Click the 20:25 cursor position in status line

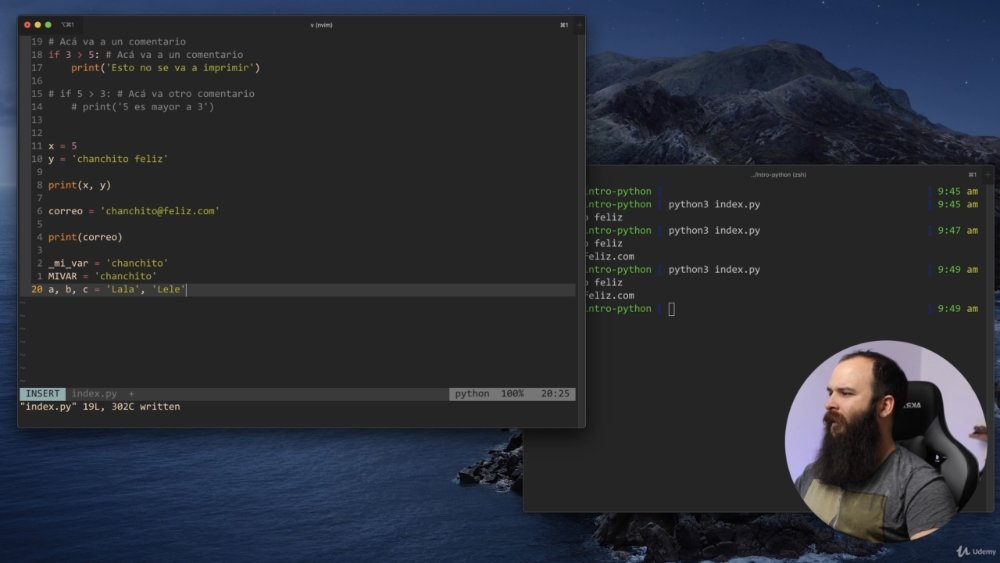[555, 393]
